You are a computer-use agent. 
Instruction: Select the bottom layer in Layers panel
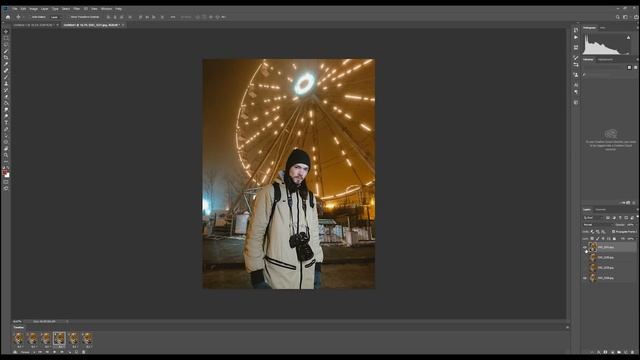(x=610, y=278)
